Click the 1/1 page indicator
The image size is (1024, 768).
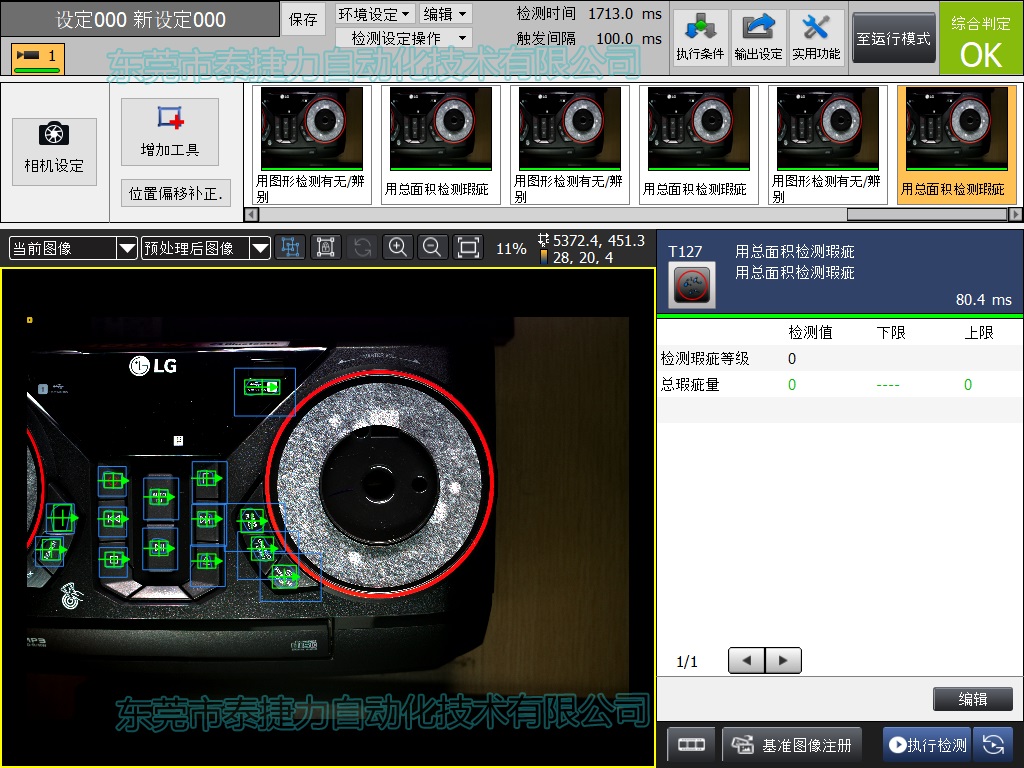tap(687, 662)
